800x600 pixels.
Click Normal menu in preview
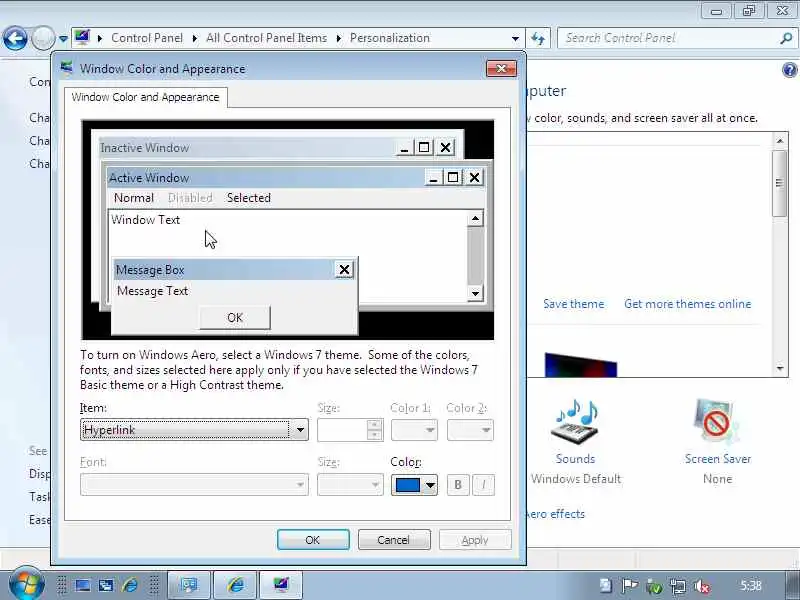(x=134, y=197)
